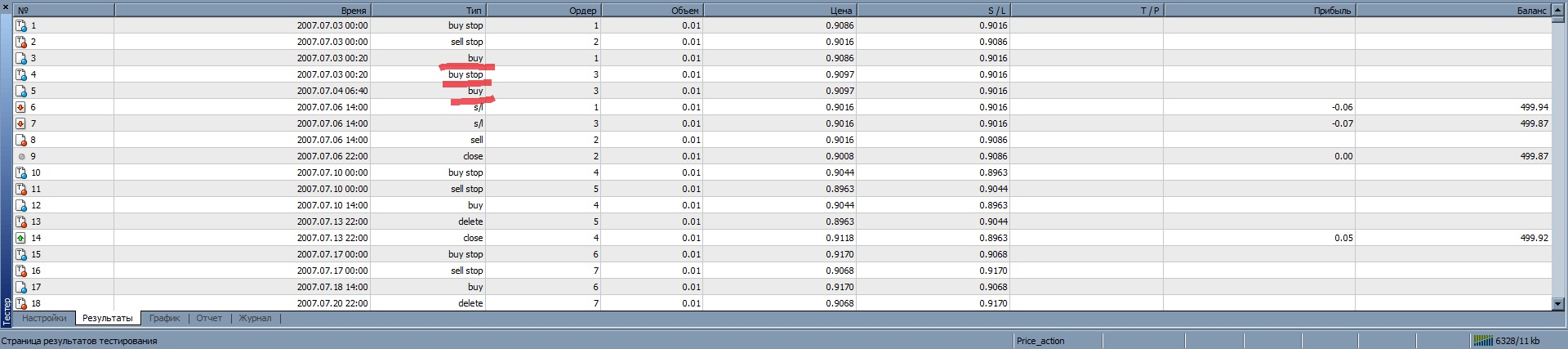Sort by the S / L column header
This screenshot has height=349, width=1568.
click(933, 11)
